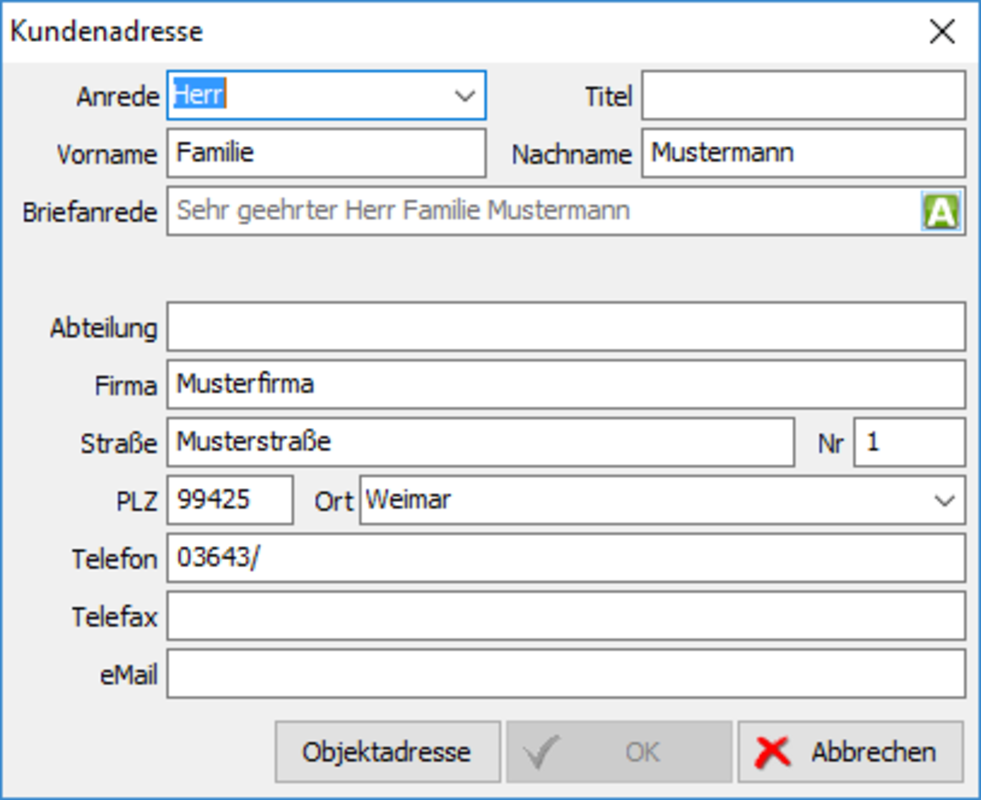This screenshot has height=800, width=981.
Task: Click the PLZ field showing 99425
Action: tap(230, 500)
